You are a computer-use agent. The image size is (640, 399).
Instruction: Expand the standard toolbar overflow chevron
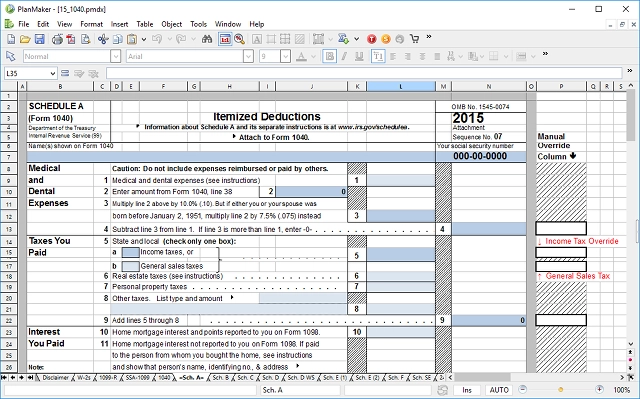point(429,37)
